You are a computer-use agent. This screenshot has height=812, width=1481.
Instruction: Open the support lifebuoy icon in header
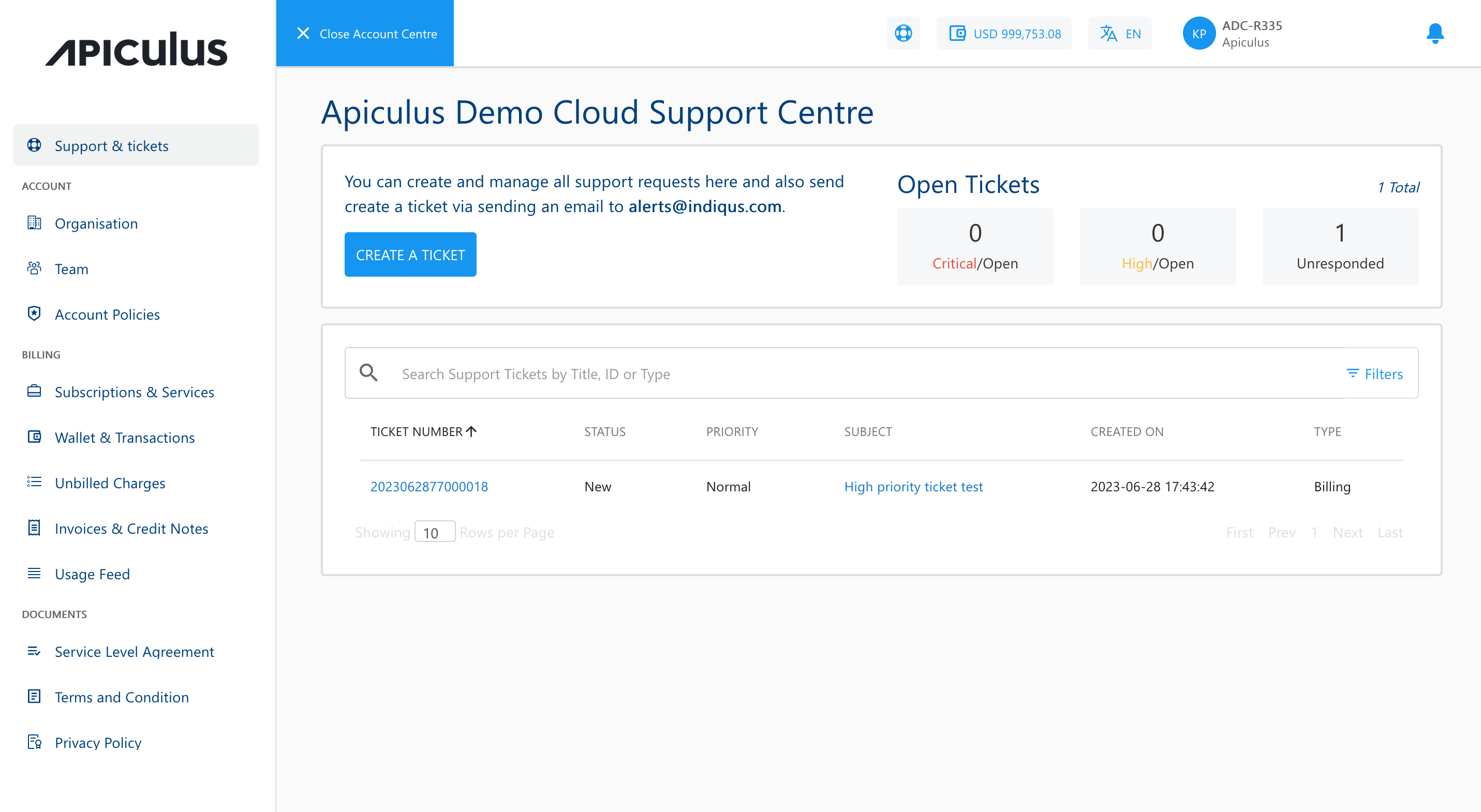(x=902, y=33)
